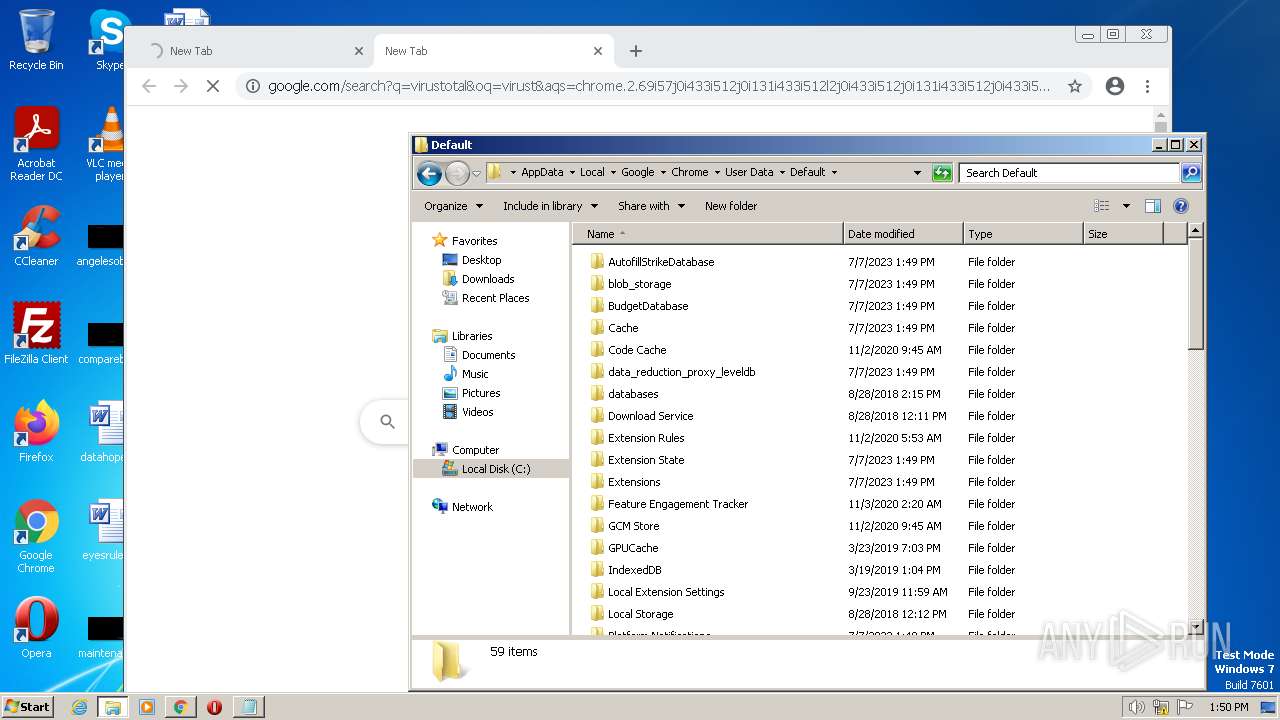The image size is (1280, 720).
Task: Open the Chrome profile avatar icon
Action: point(1115,86)
